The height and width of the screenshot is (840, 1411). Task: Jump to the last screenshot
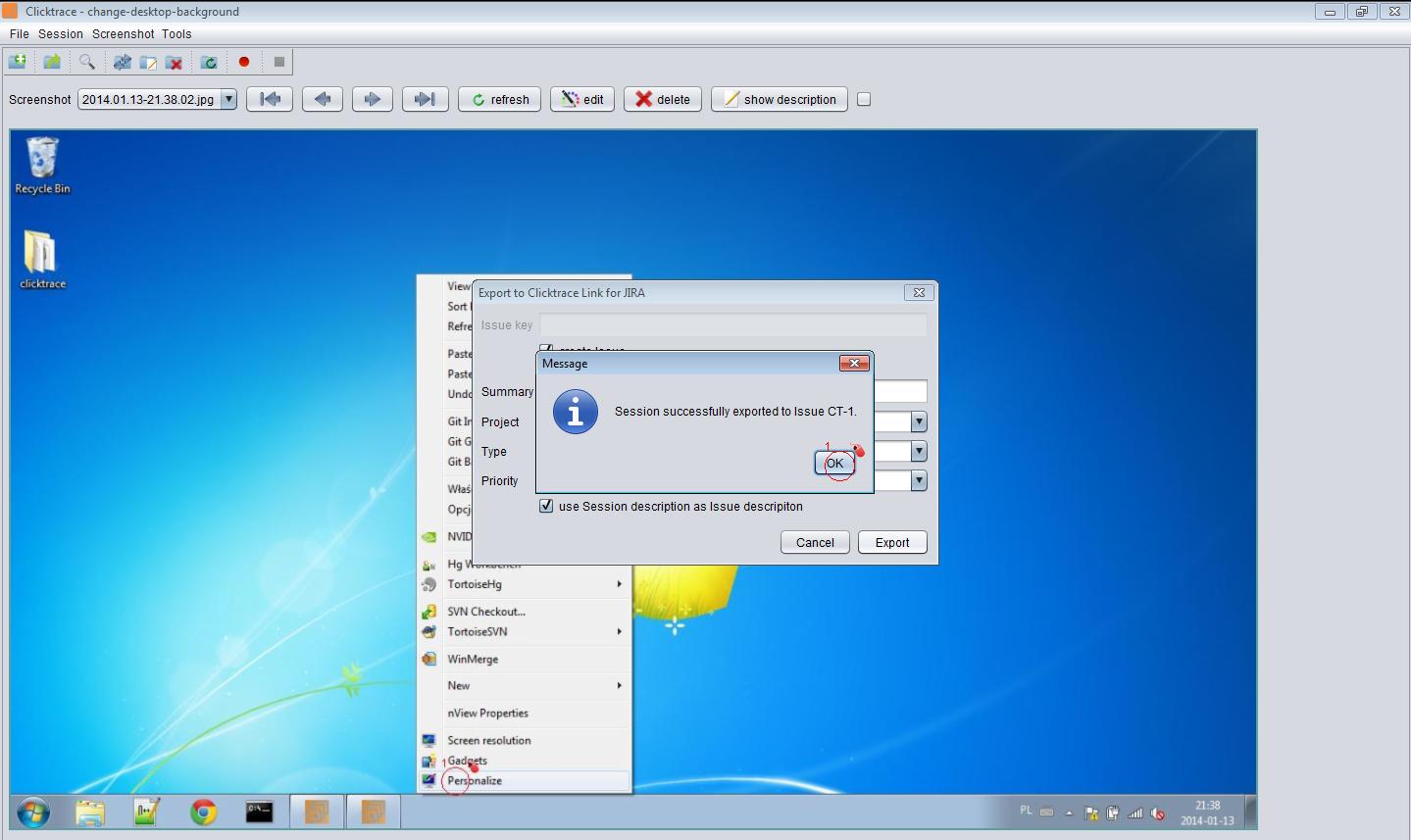coord(425,99)
